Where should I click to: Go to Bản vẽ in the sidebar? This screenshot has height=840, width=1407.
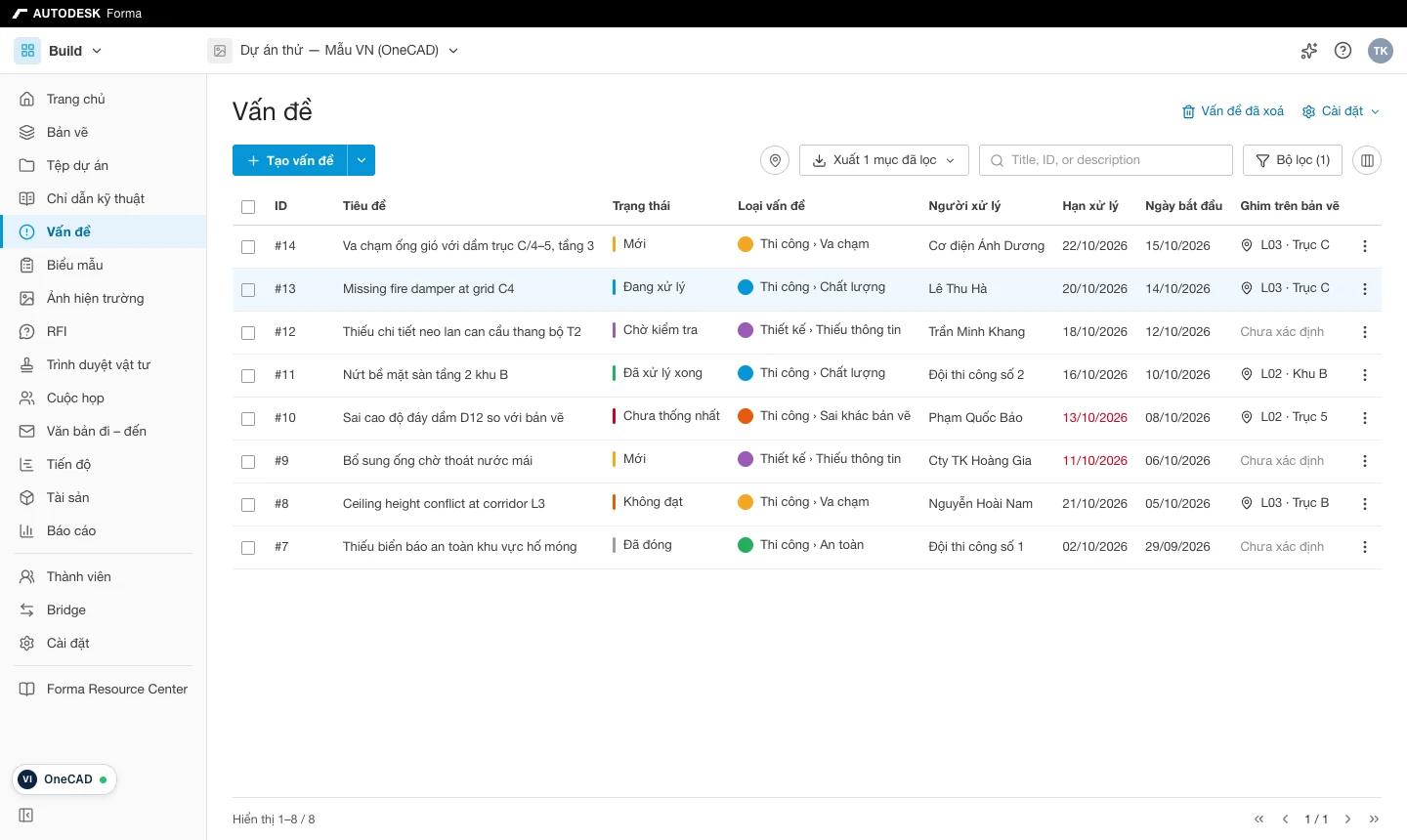[x=104, y=132]
